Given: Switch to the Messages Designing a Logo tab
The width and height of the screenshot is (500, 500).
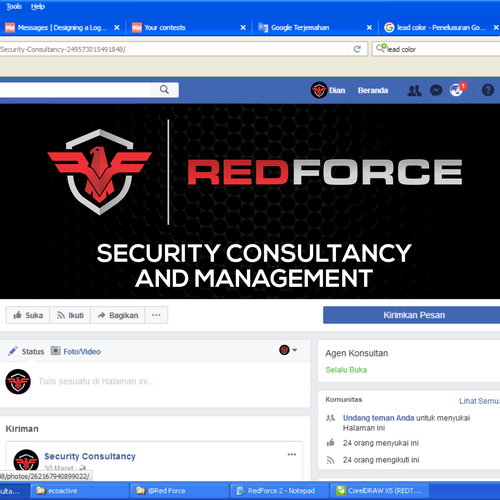Looking at the screenshot, I should (62, 28).
